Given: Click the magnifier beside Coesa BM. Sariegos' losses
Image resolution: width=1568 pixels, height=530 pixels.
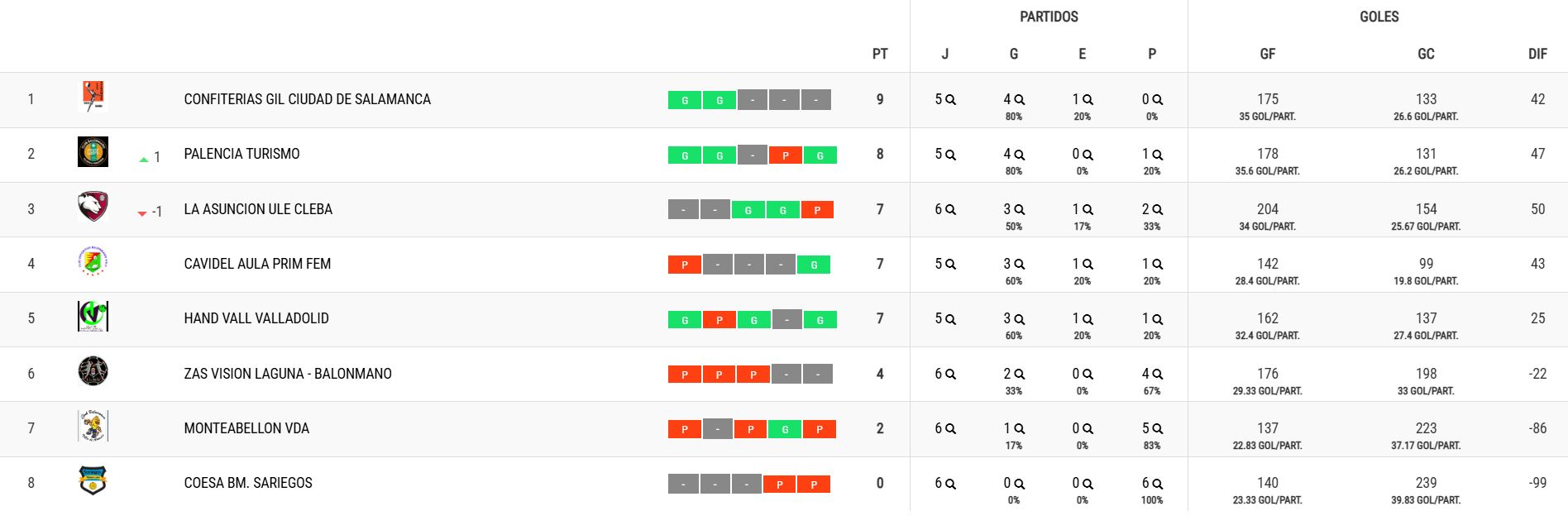Looking at the screenshot, I should click(x=1158, y=484).
